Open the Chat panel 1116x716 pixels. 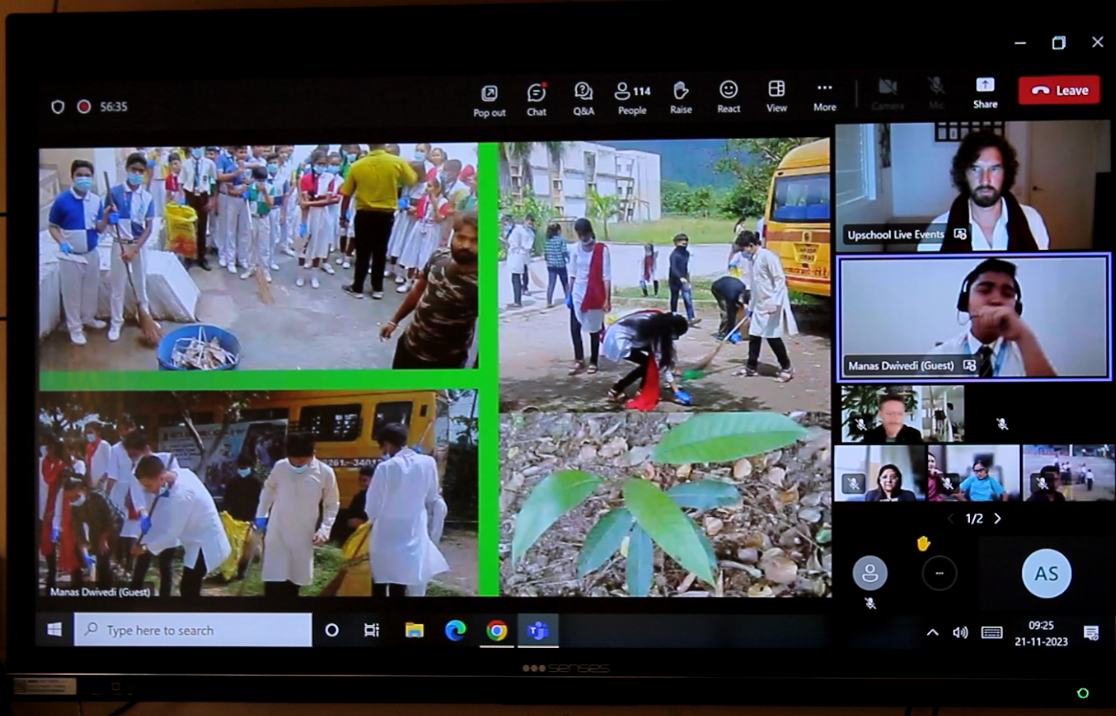pyautogui.click(x=536, y=98)
